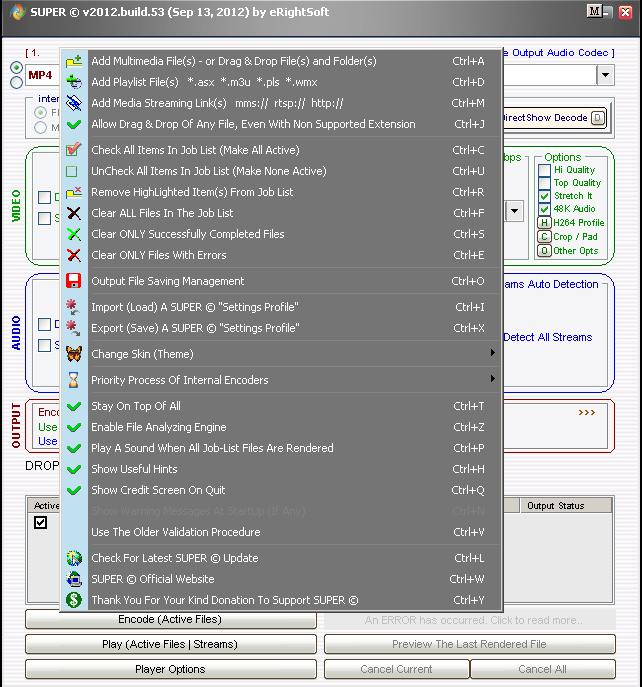
Task: Uncheck the 48K Audio option
Action: 544,209
